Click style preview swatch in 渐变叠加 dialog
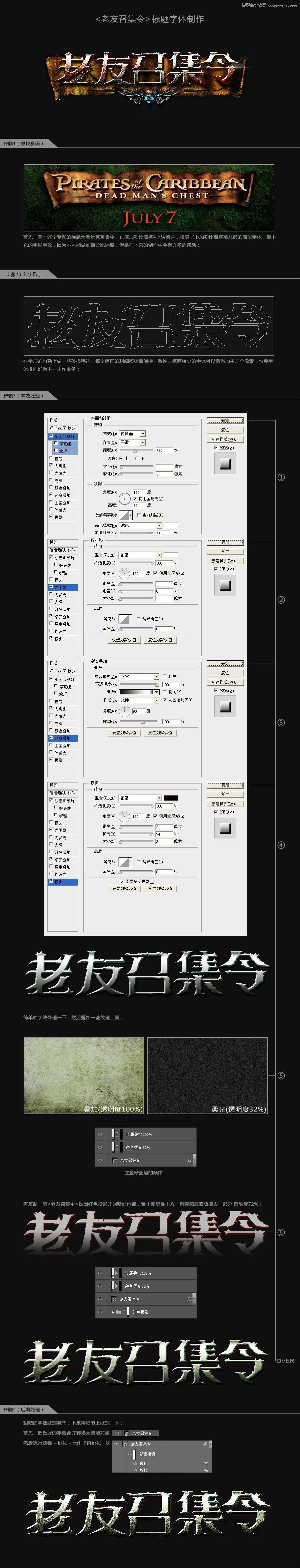The width and height of the screenshot is (300, 1568). [x=226, y=707]
